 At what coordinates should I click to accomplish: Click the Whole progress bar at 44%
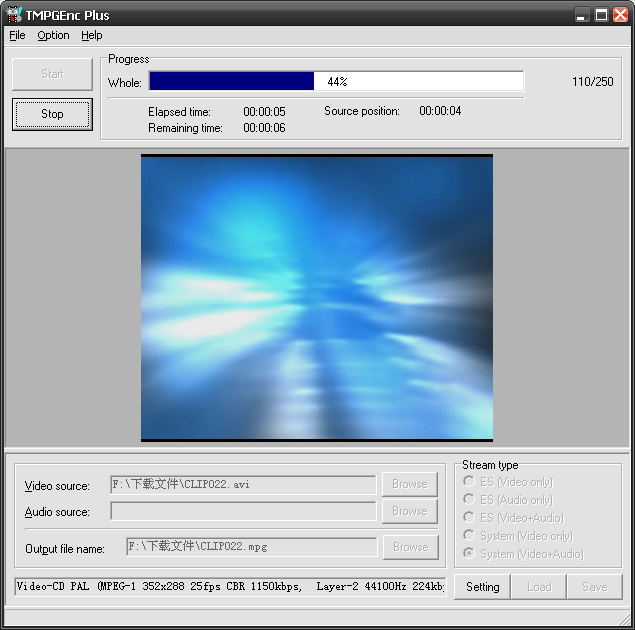337,81
